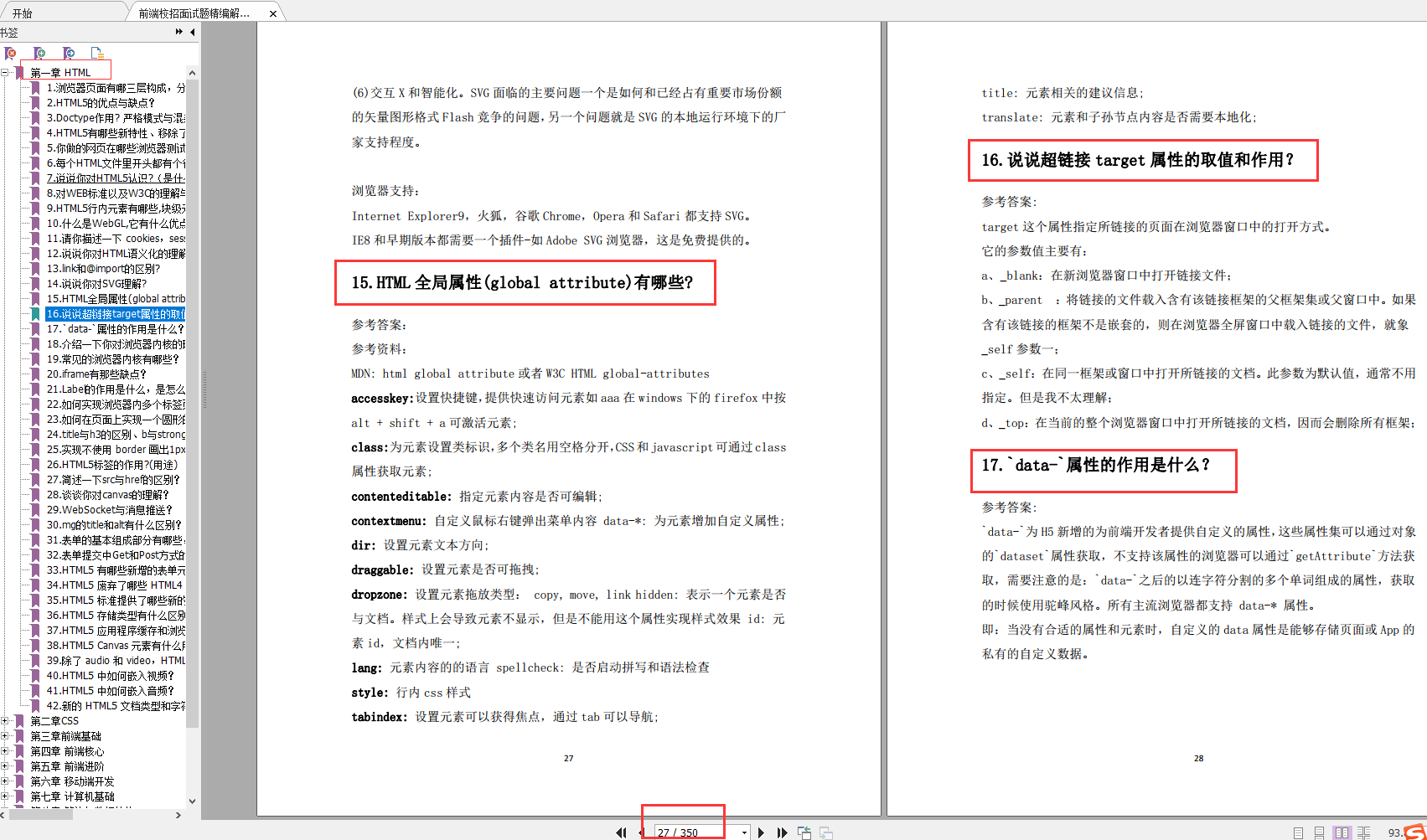The height and width of the screenshot is (840, 1427).
Task: Close the 前端校招面试题 document tab
Action: click(x=273, y=13)
